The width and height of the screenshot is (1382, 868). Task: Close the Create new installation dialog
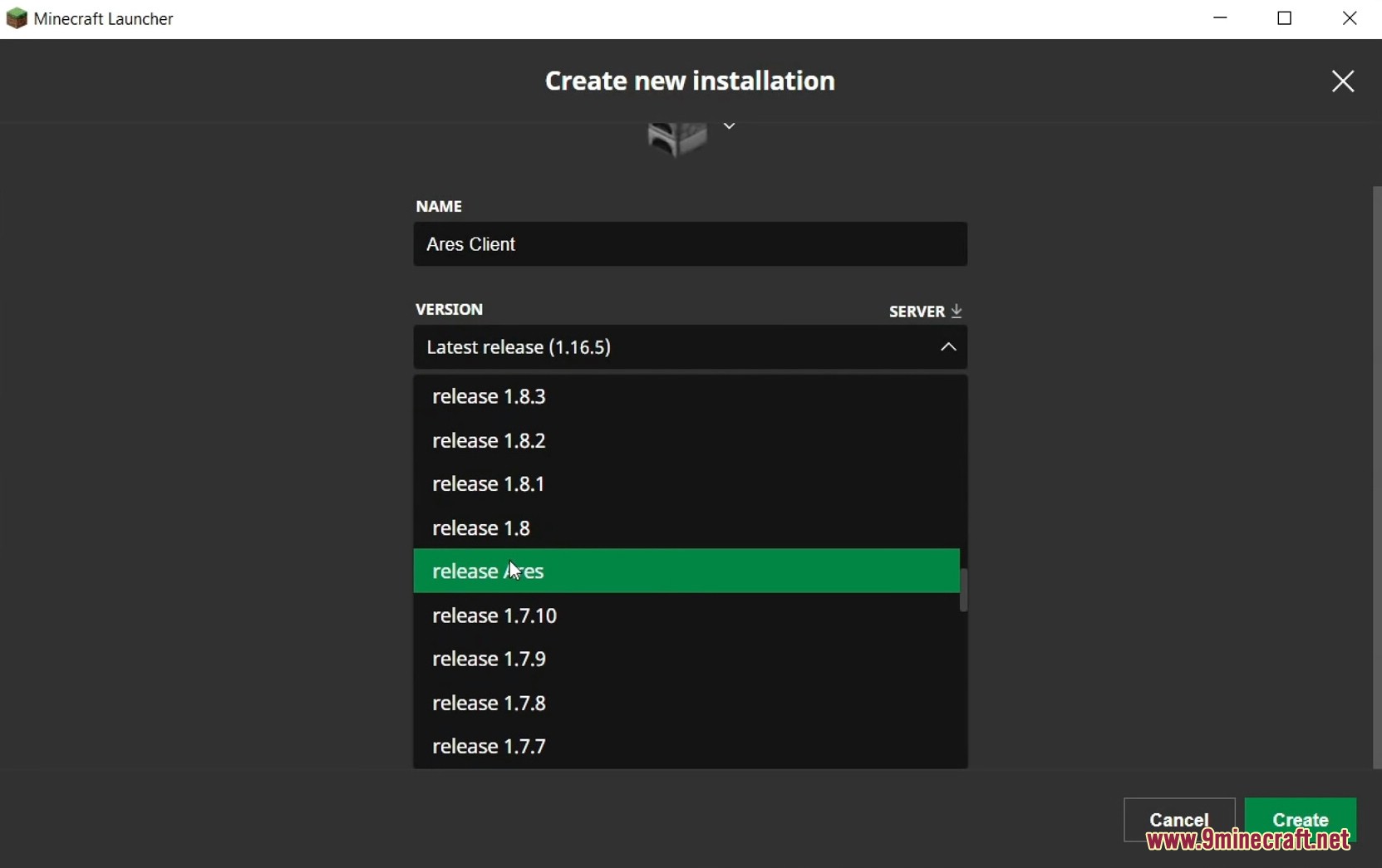(1342, 81)
